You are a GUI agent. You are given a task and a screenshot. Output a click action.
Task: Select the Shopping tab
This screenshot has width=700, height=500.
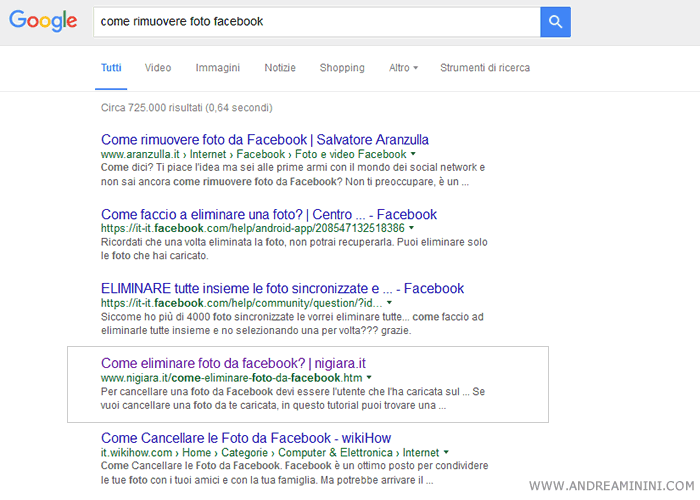pos(342,68)
